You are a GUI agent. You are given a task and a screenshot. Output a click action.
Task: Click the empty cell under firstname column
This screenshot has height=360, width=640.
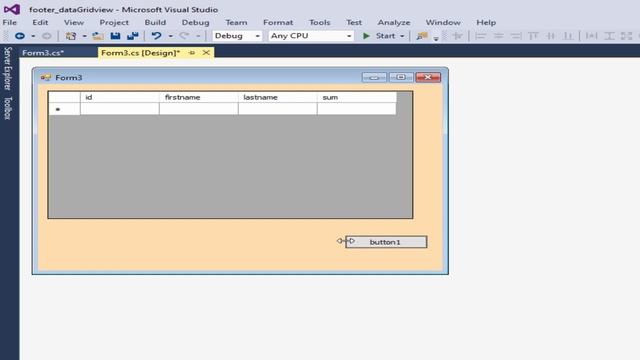tap(198, 109)
